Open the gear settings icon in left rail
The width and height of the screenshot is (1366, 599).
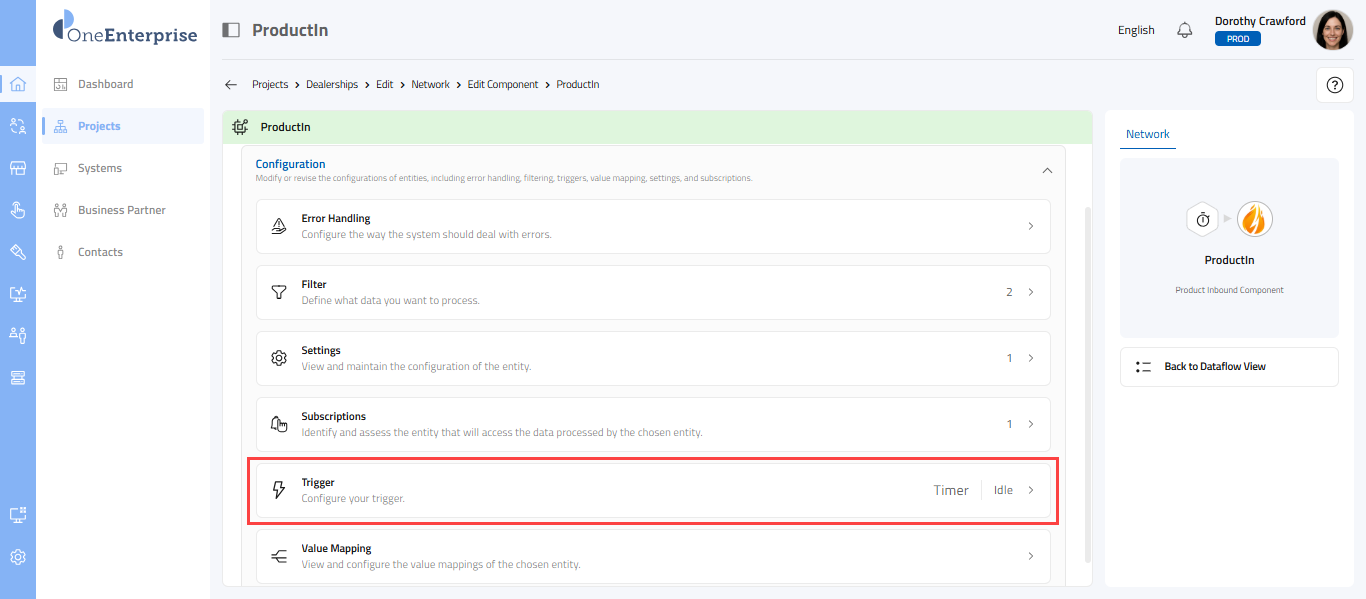click(x=18, y=557)
